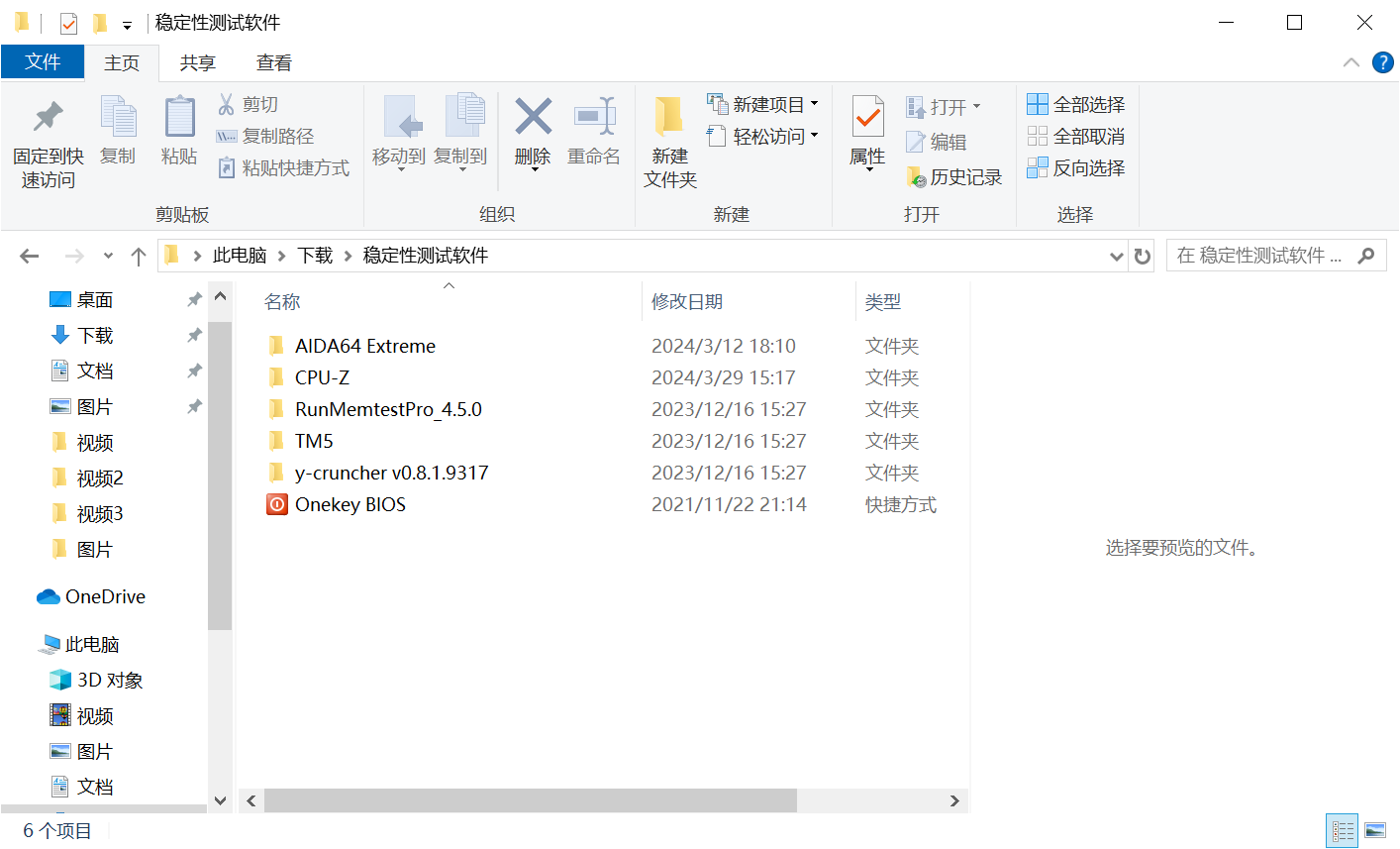Click the horizontal scrollbar thumb in file list
Viewport: 1400px width, 849px height.
pos(530,800)
